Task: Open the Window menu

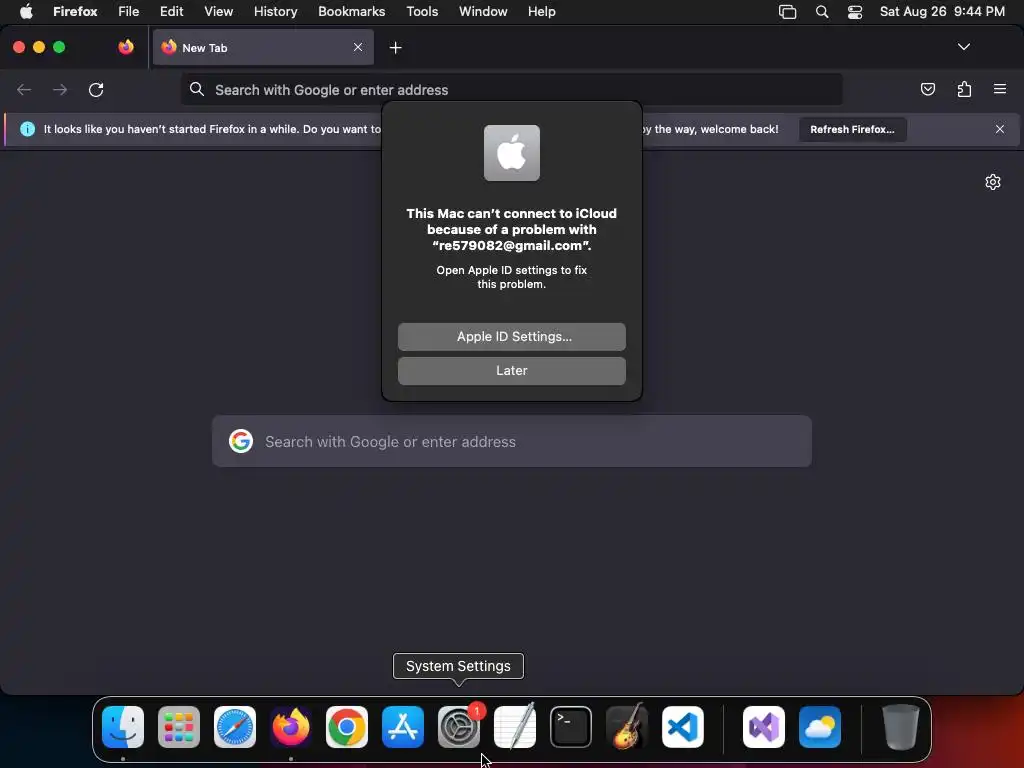Action: coord(483,12)
